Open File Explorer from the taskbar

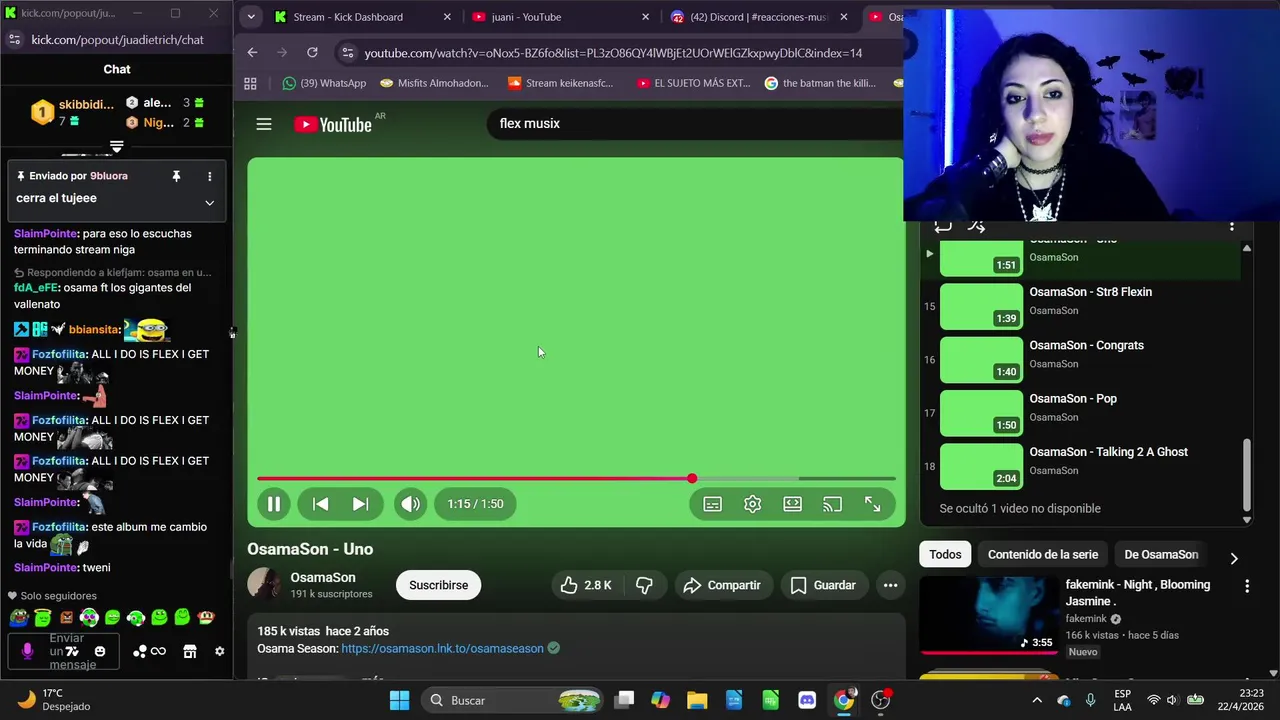click(697, 700)
